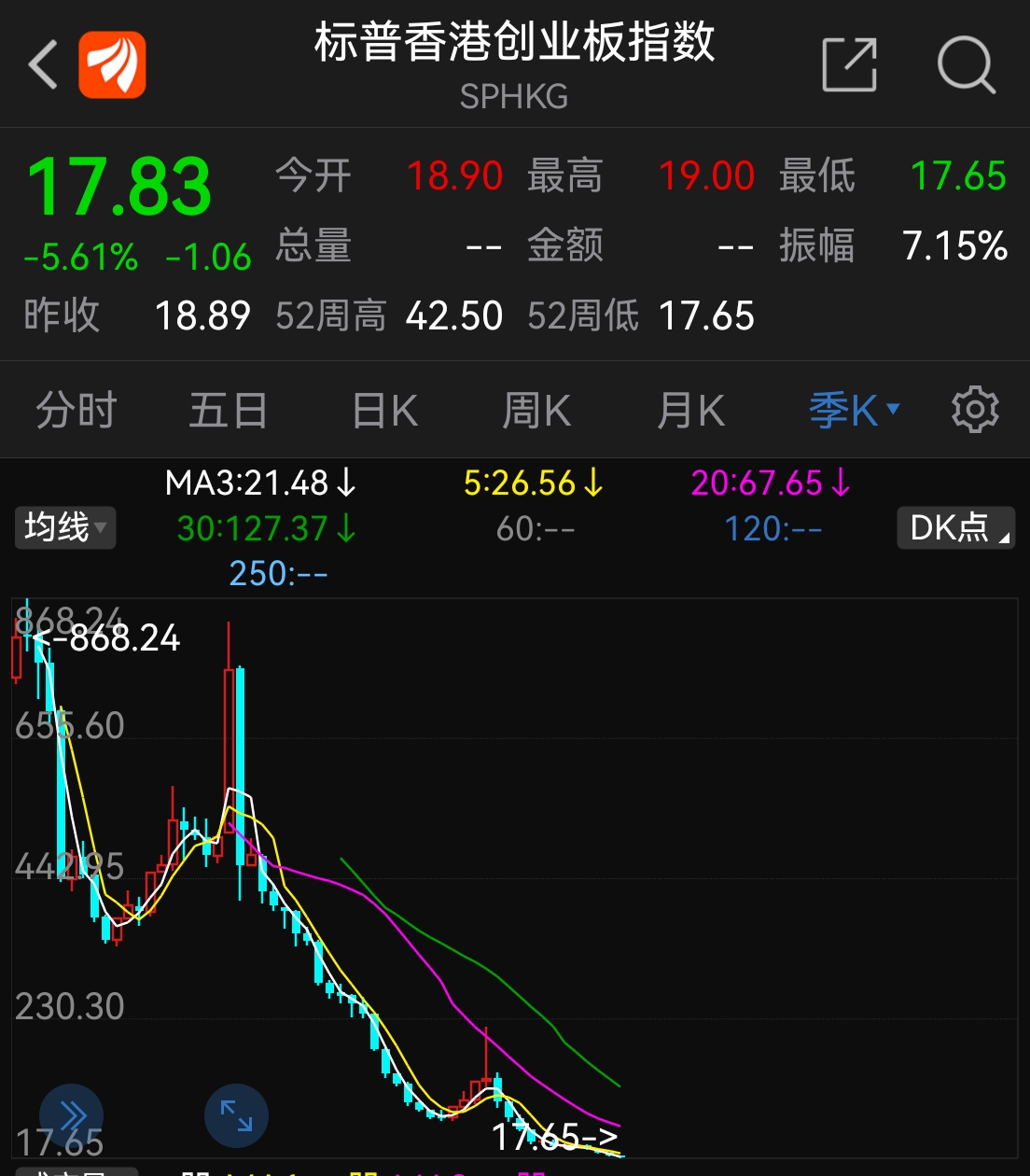Tap the 250-day MA legend entry
This screenshot has width=1030, height=1176.
tap(278, 574)
